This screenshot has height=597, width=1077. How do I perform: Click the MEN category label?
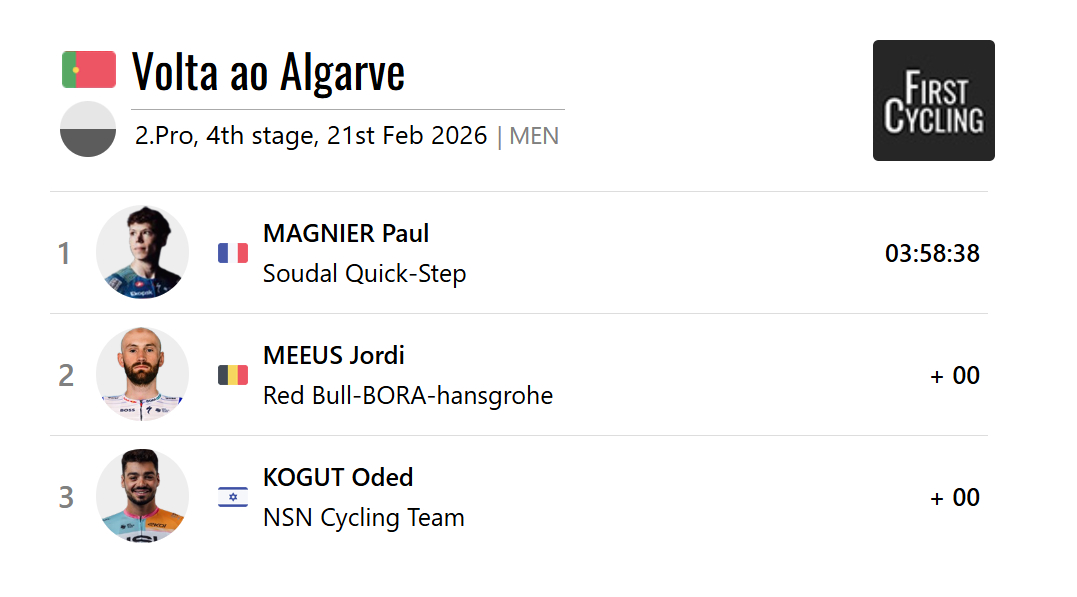(534, 136)
